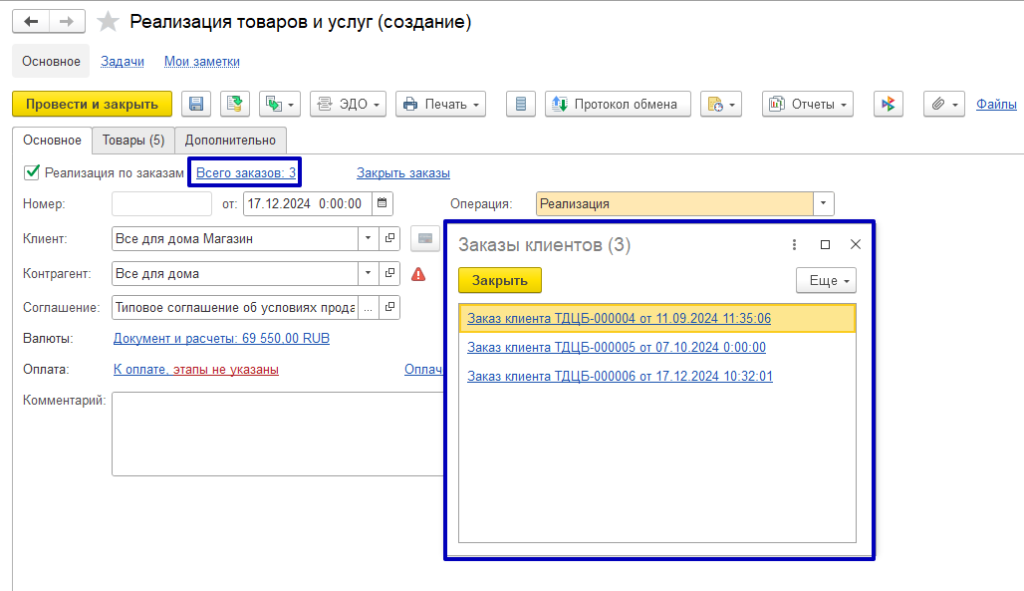Click the Save document floppy disk icon
Screen dimensions: 1024x591
197,104
